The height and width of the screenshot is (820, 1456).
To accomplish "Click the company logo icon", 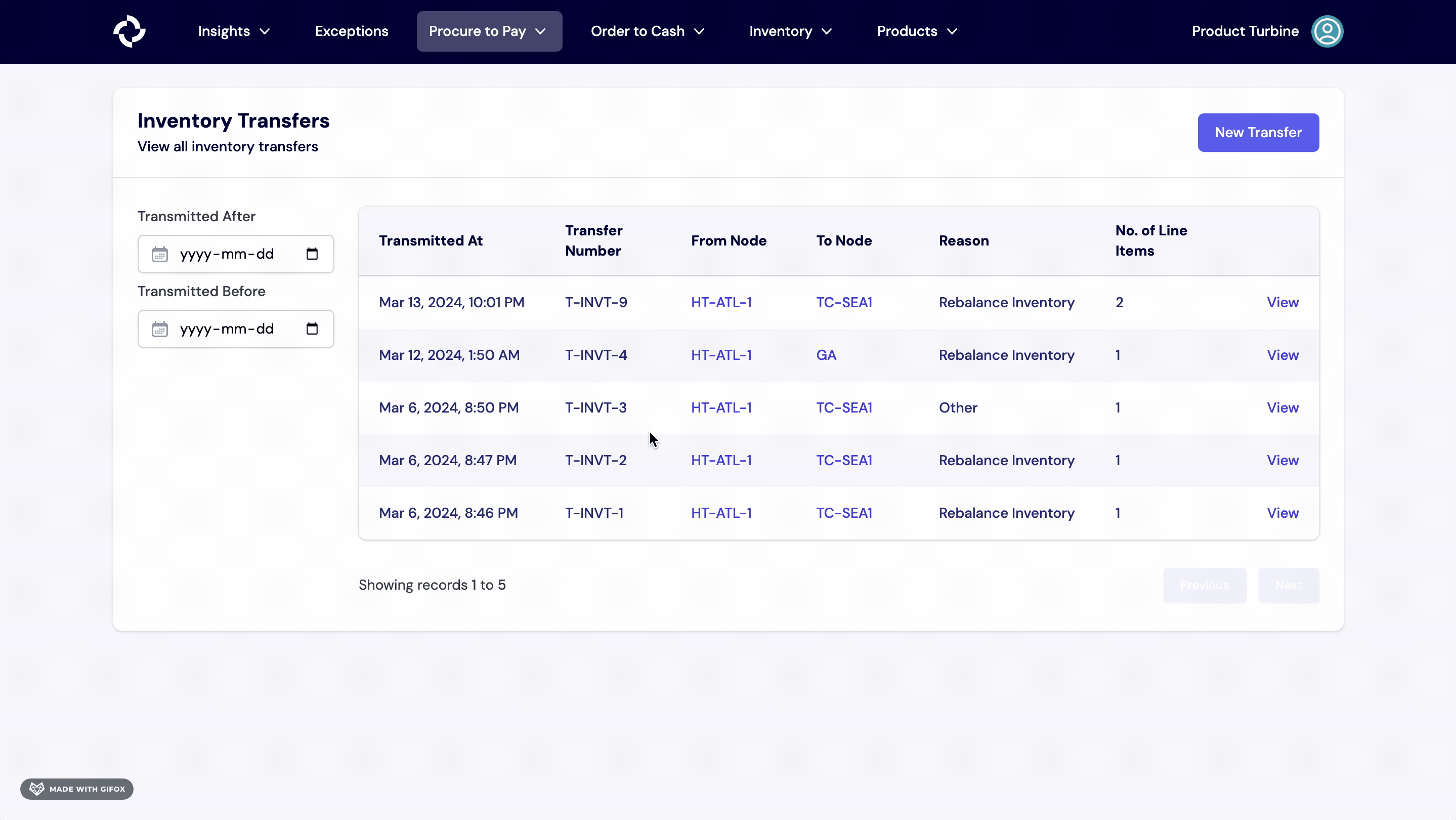I will pyautogui.click(x=130, y=31).
